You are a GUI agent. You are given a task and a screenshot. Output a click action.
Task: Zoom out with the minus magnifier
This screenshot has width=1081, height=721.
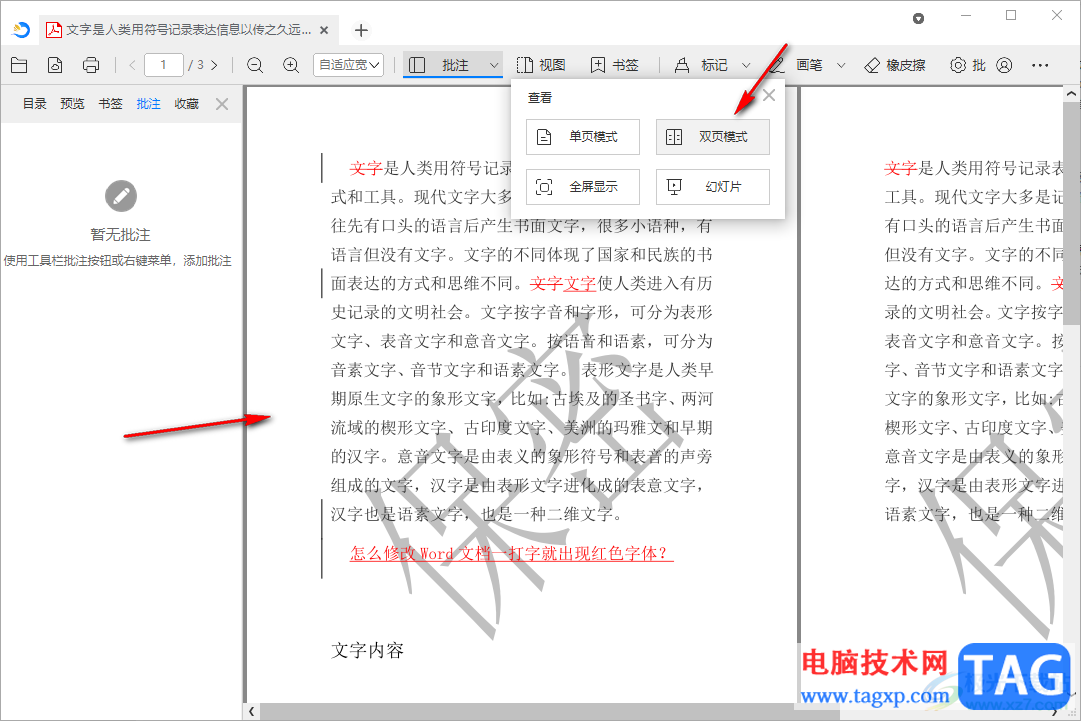tap(255, 65)
